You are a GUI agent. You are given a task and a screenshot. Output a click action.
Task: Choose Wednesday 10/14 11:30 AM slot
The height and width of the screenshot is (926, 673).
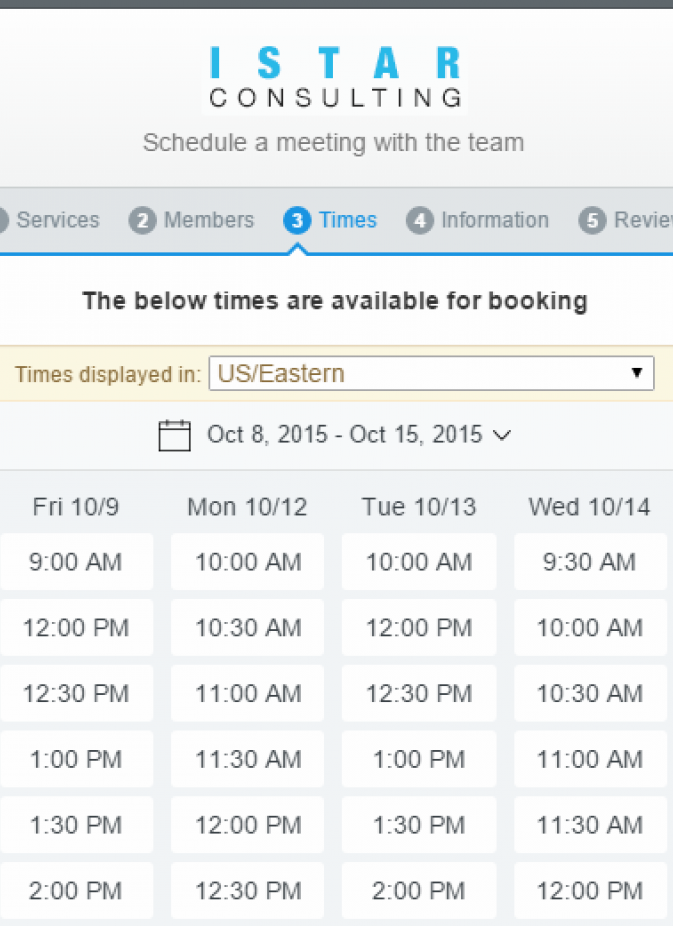590,824
